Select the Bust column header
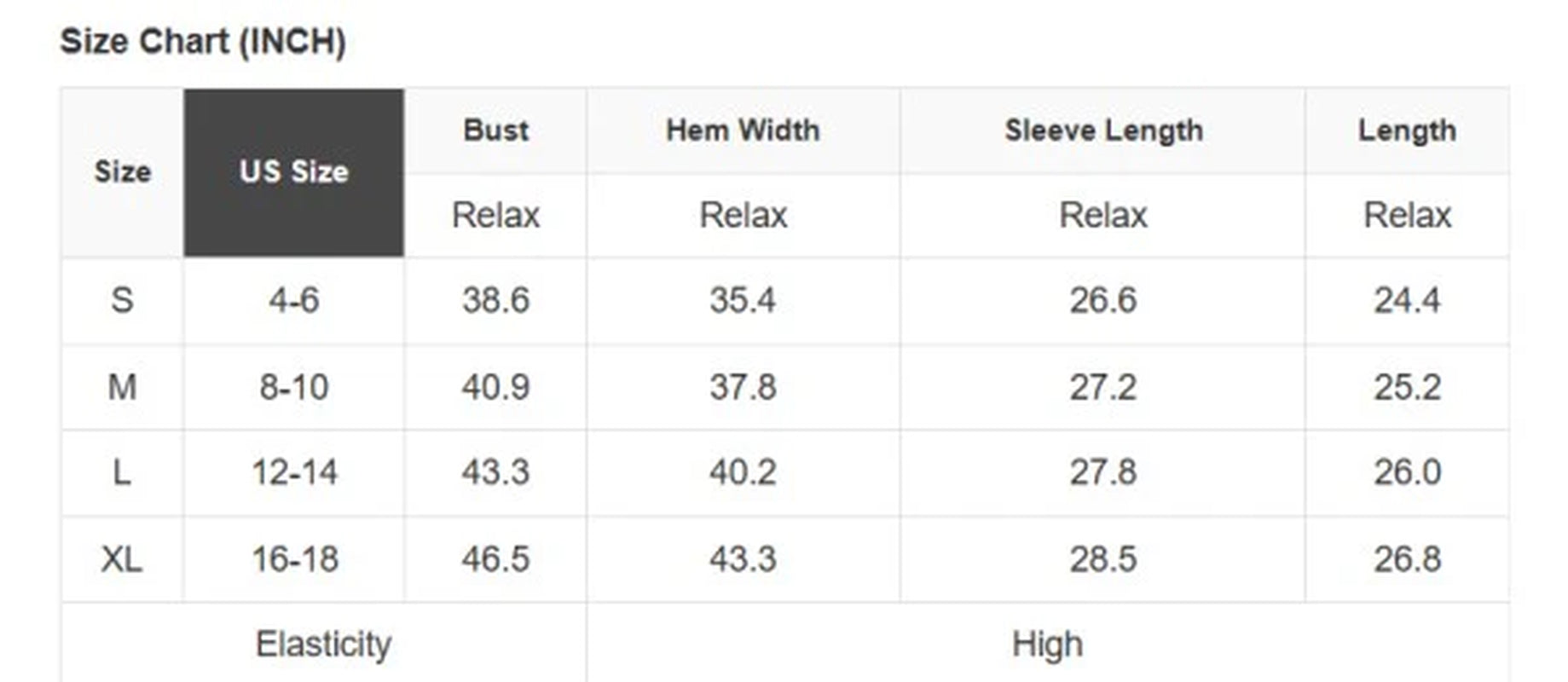The height and width of the screenshot is (682, 1568). pyautogui.click(x=495, y=130)
